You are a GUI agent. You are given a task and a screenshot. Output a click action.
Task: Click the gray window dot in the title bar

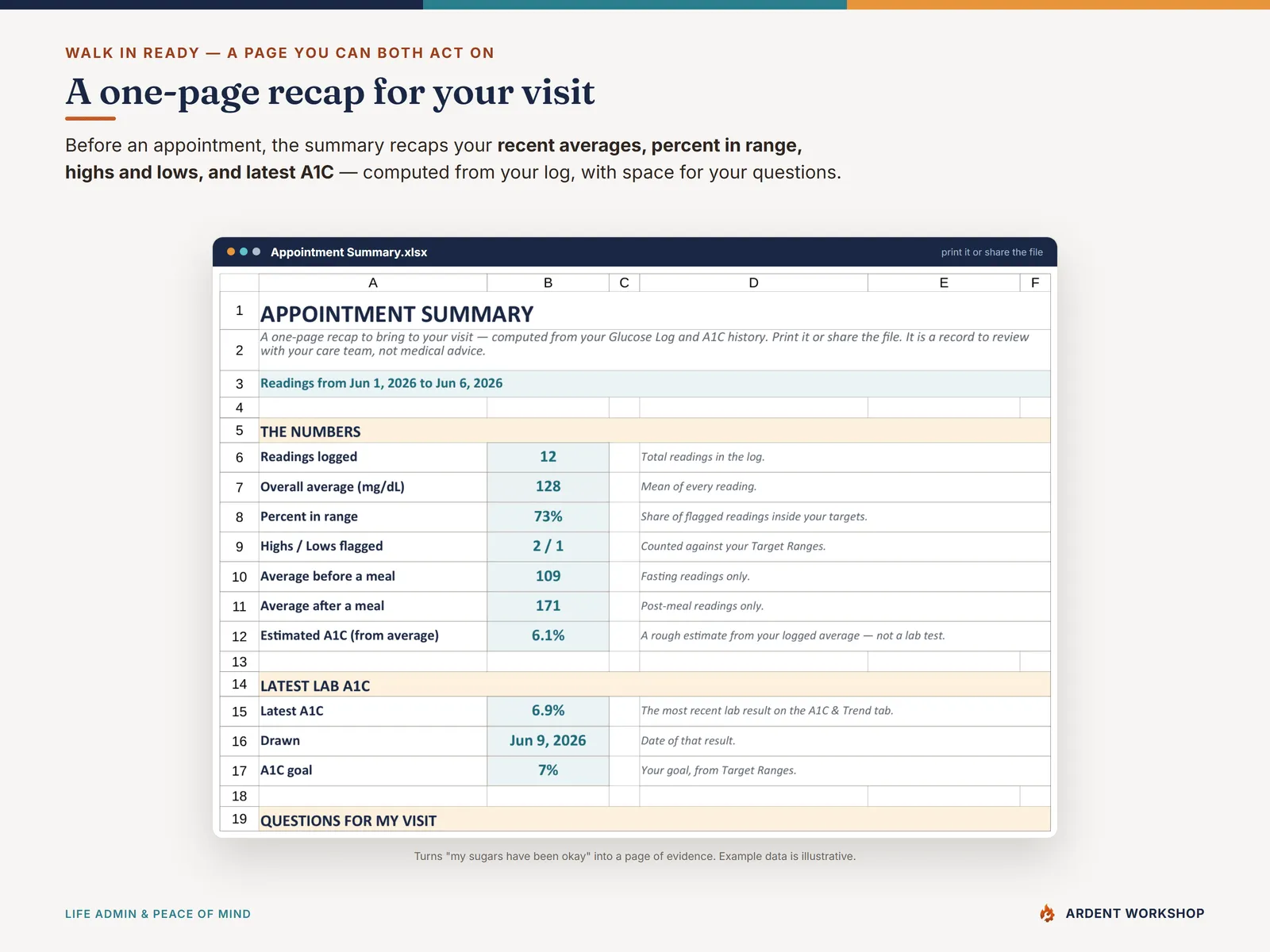[x=256, y=251]
